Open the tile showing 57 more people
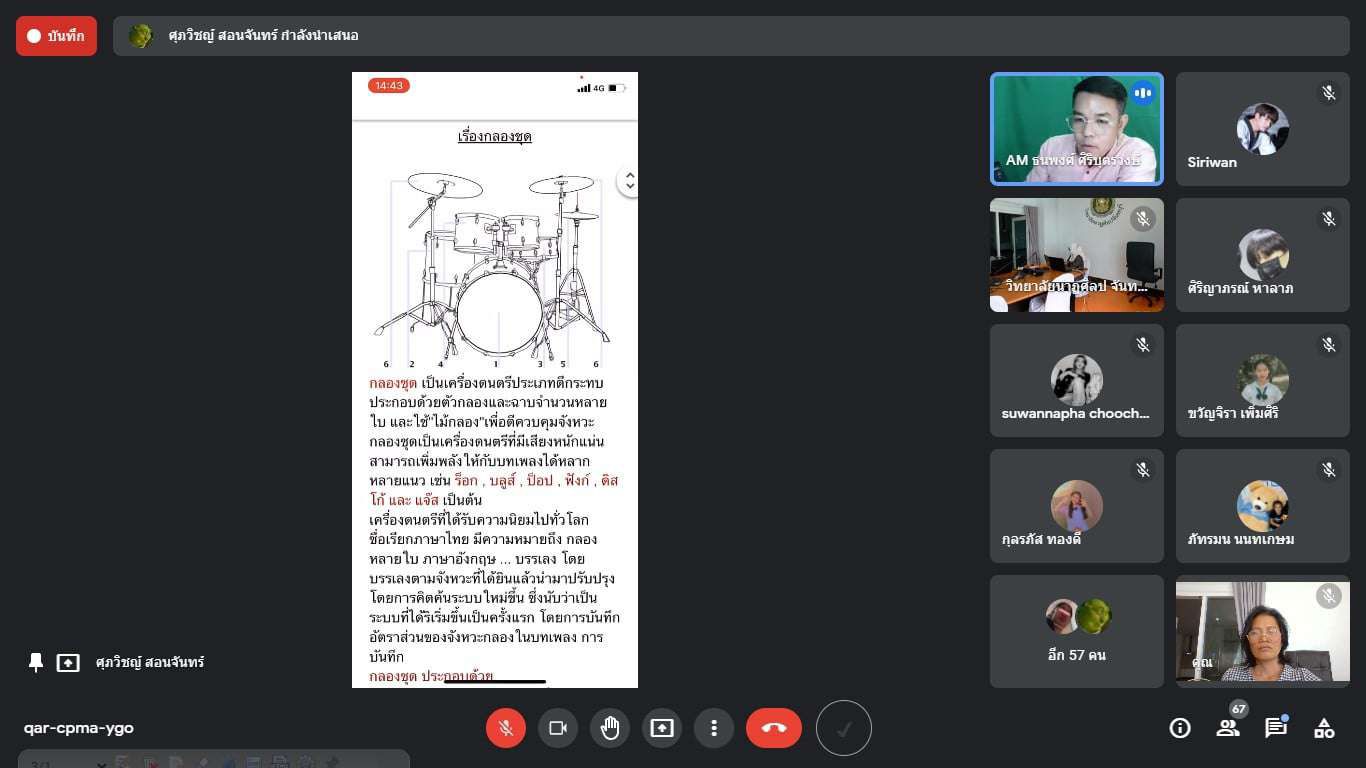1366x768 pixels. tap(1076, 631)
